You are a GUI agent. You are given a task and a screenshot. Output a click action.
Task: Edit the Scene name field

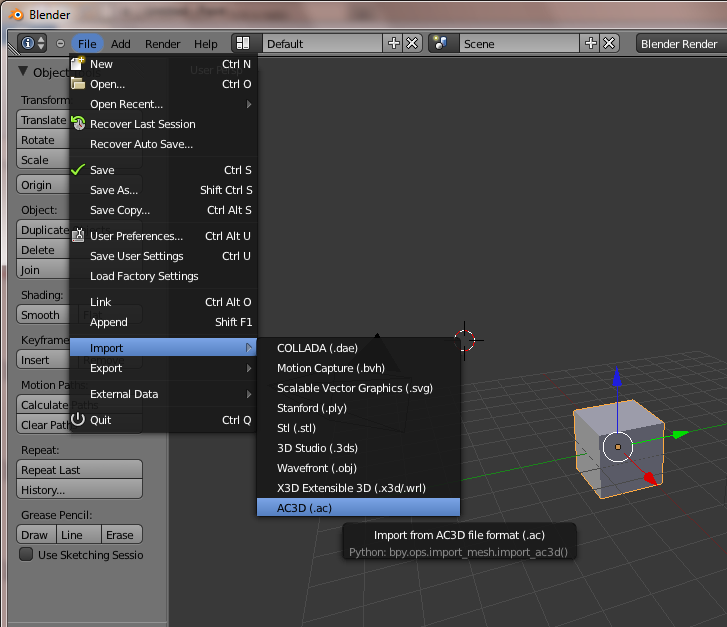pyautogui.click(x=520, y=44)
